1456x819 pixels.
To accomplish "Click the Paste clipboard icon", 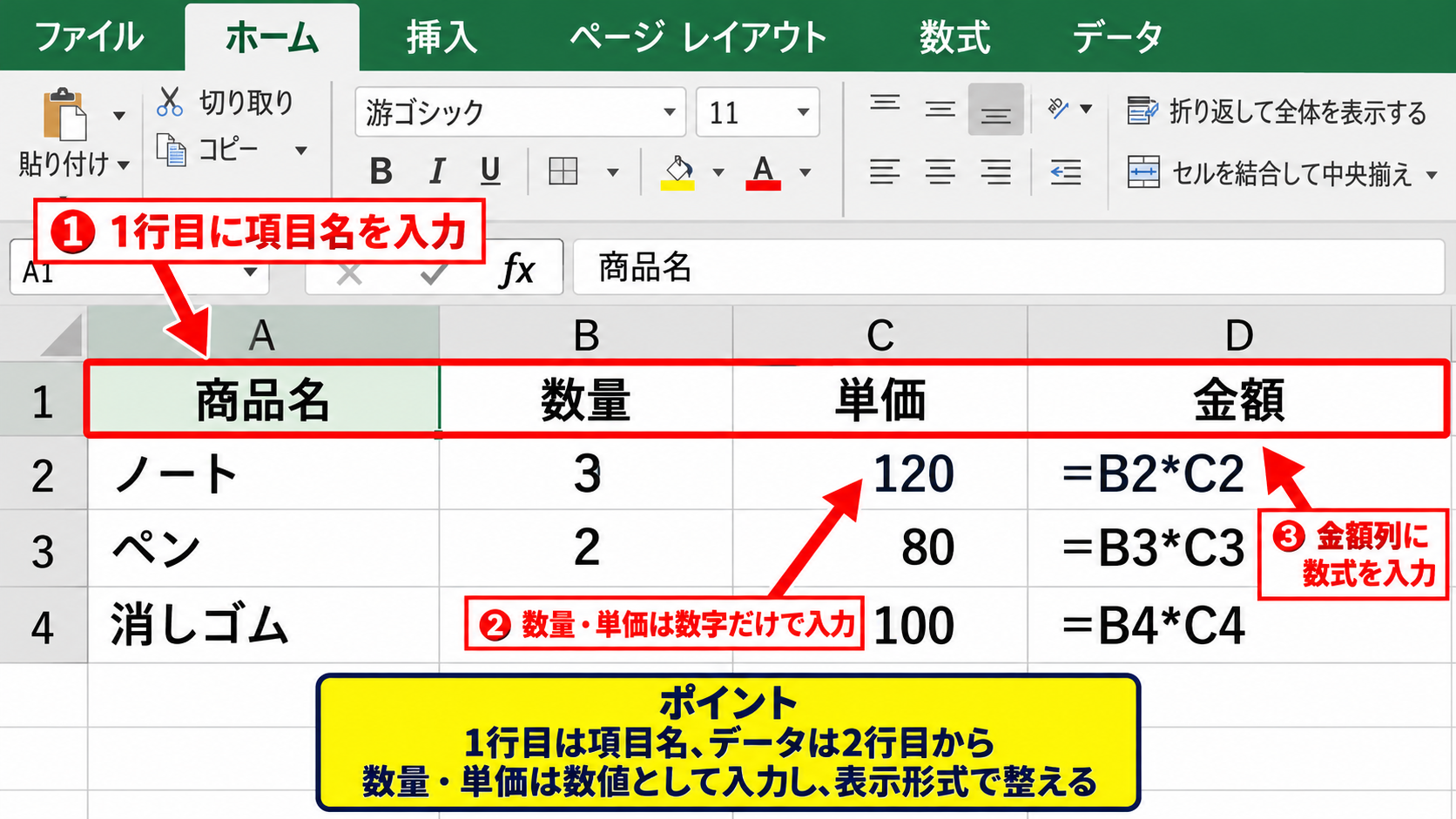I will (65, 114).
